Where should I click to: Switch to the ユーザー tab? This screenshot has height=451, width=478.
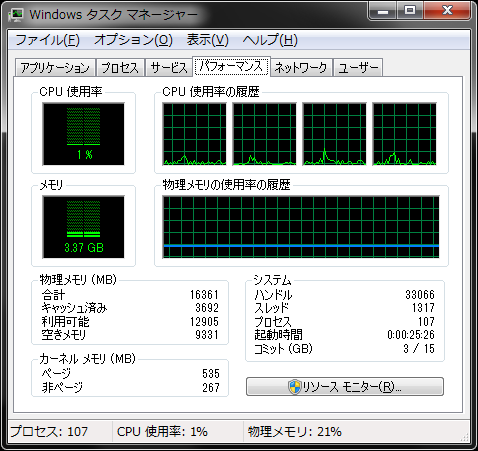point(358,68)
